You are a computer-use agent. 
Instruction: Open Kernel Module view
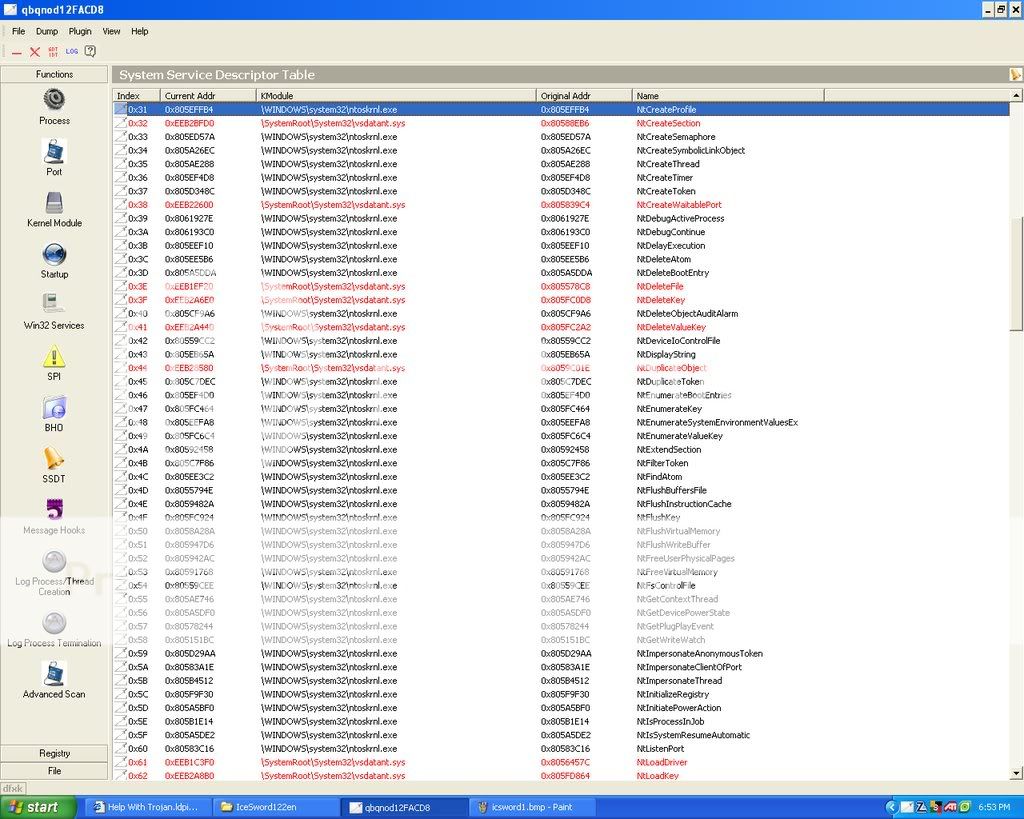(54, 203)
